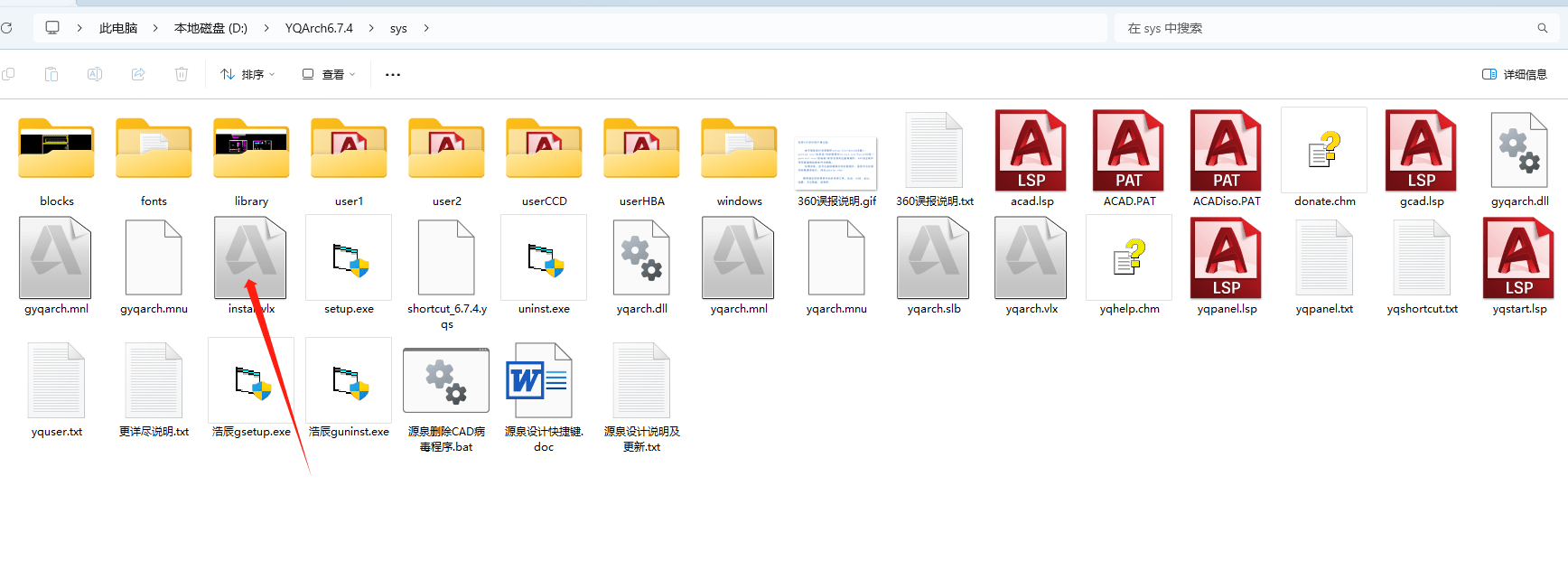Expand chevron after YQArch6.7.4 breadcrumb
The height and width of the screenshot is (570, 1568).
[x=371, y=28]
